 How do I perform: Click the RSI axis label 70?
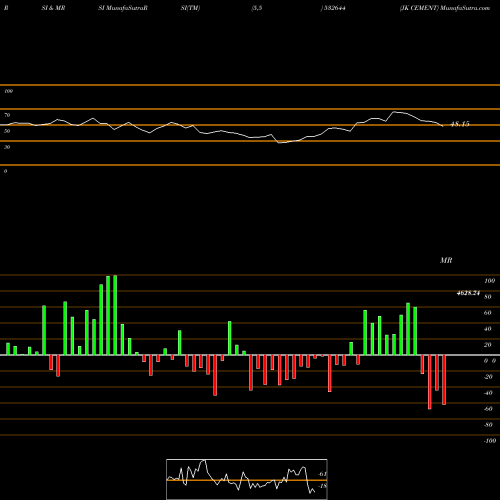7,115
